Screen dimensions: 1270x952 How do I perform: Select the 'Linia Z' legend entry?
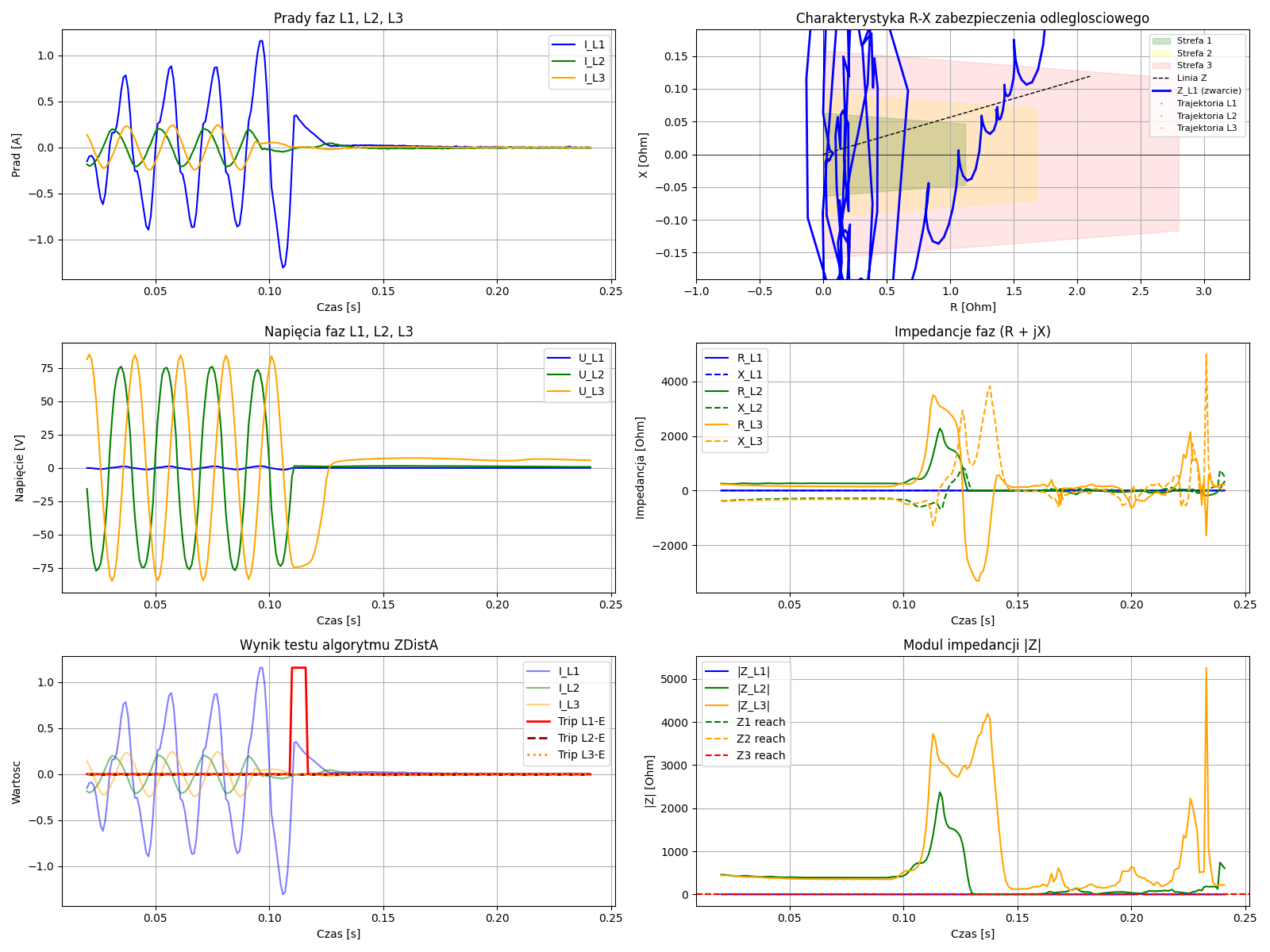pyautogui.click(x=1191, y=79)
